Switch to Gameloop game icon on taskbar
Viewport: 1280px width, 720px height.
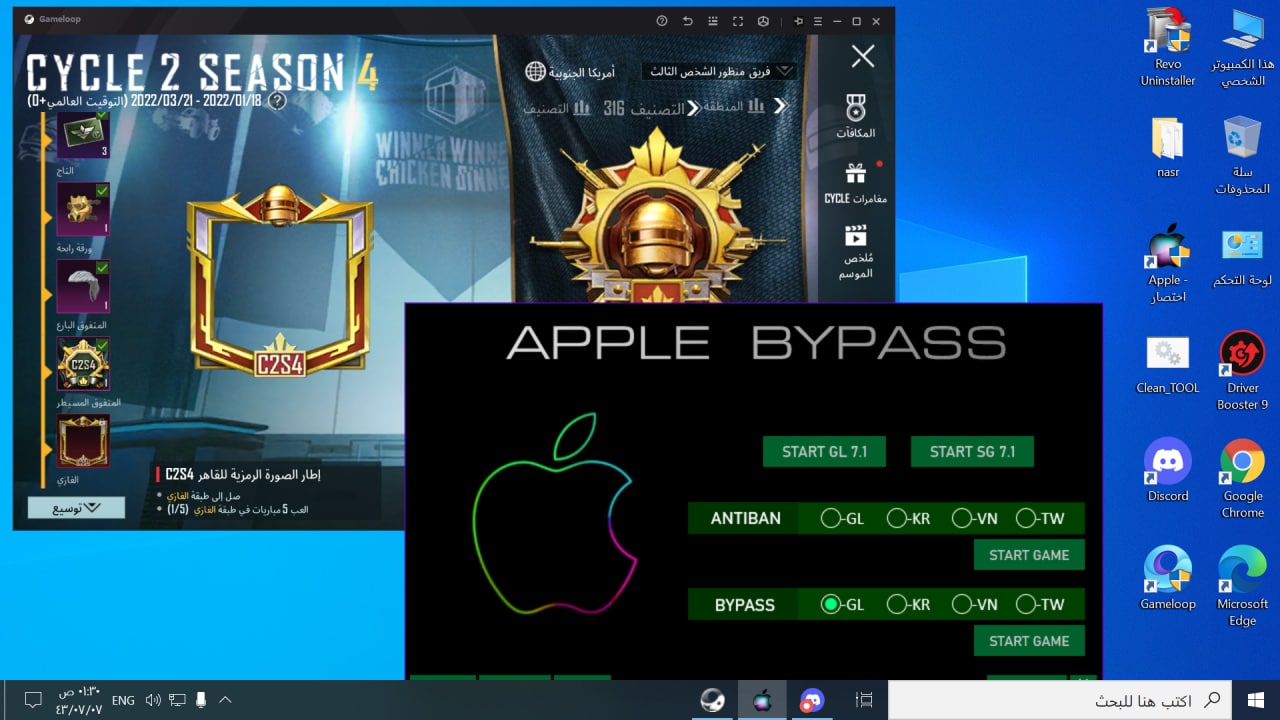(713, 700)
